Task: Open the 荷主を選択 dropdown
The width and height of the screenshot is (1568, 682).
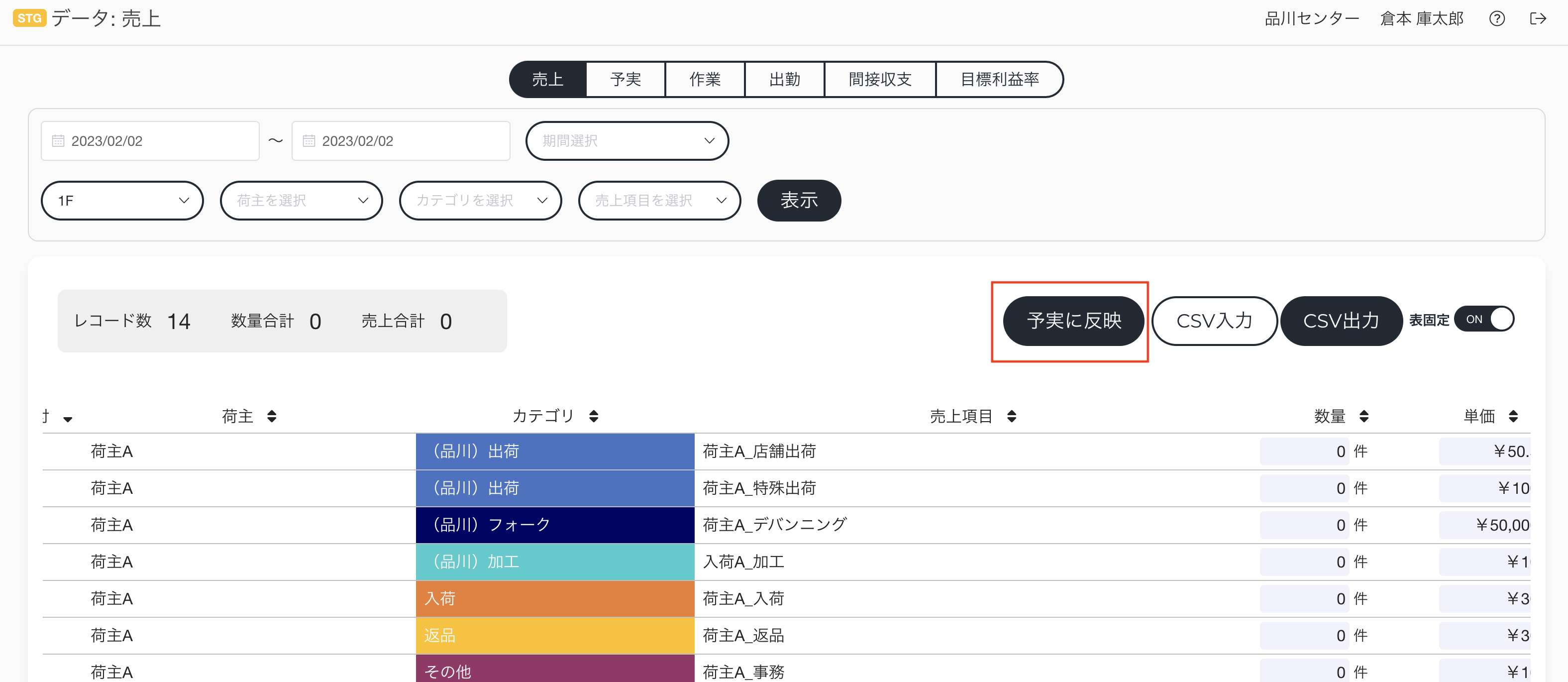Action: pyautogui.click(x=301, y=200)
